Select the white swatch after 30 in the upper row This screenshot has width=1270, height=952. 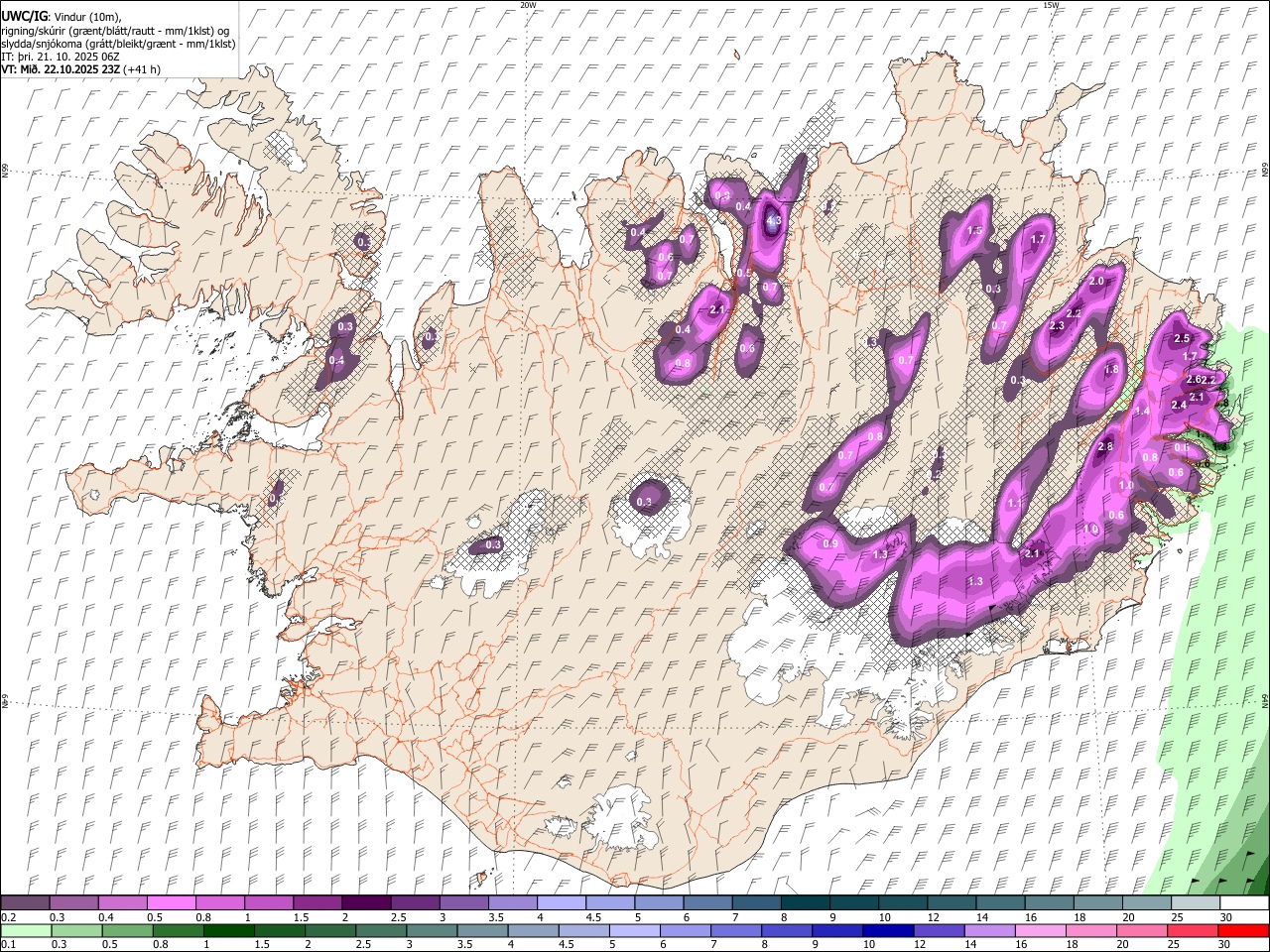click(1244, 903)
